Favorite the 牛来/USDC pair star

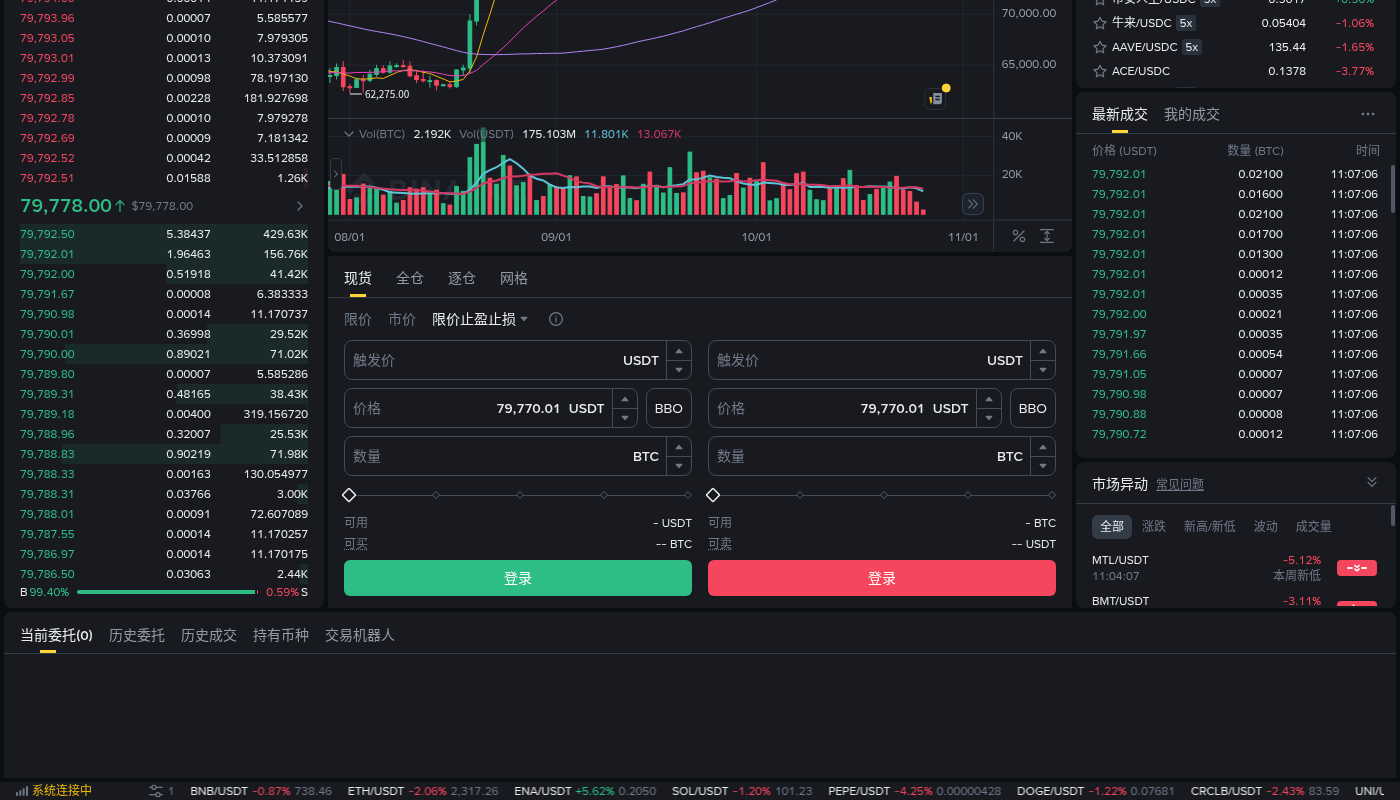(x=1100, y=22)
